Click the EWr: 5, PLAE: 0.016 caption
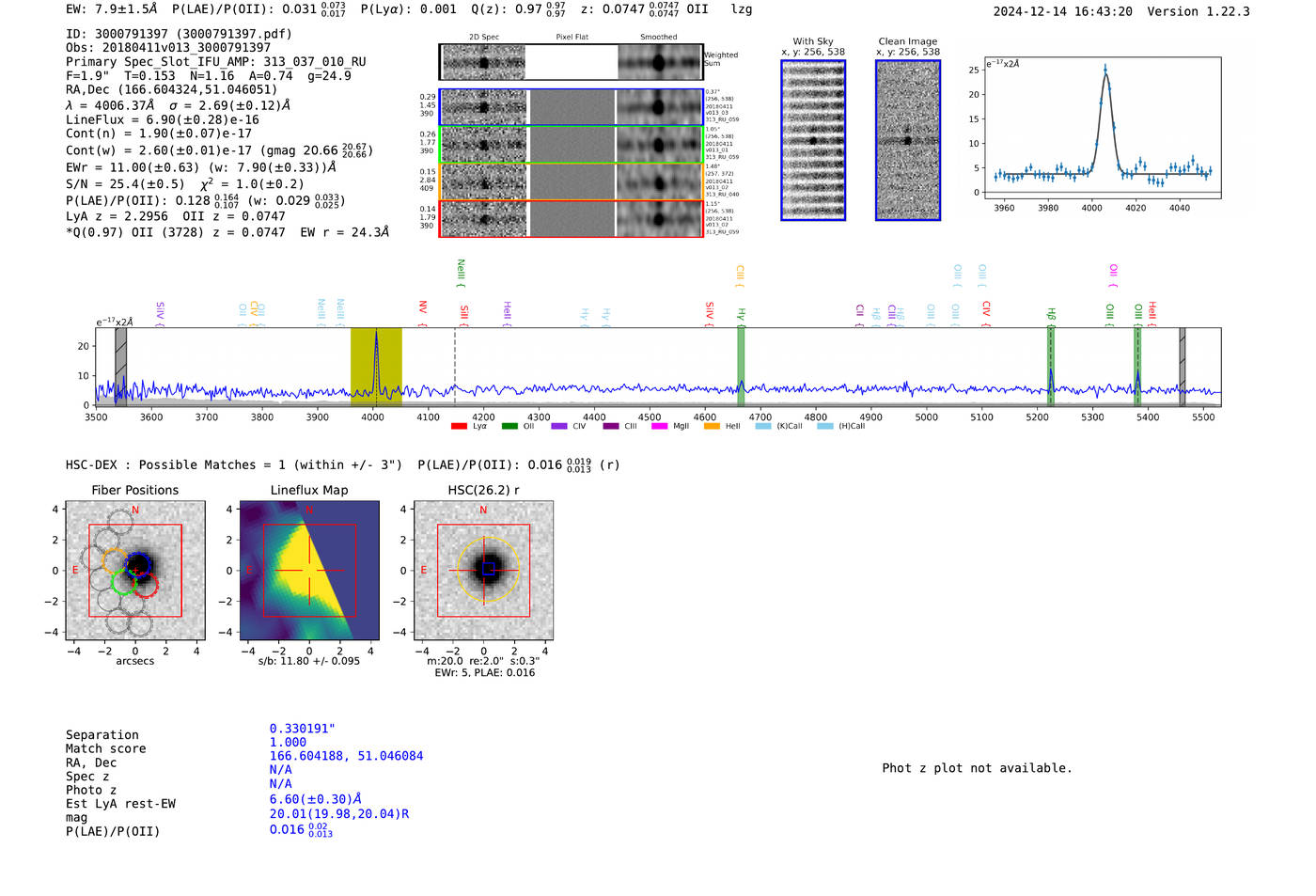 (x=485, y=673)
